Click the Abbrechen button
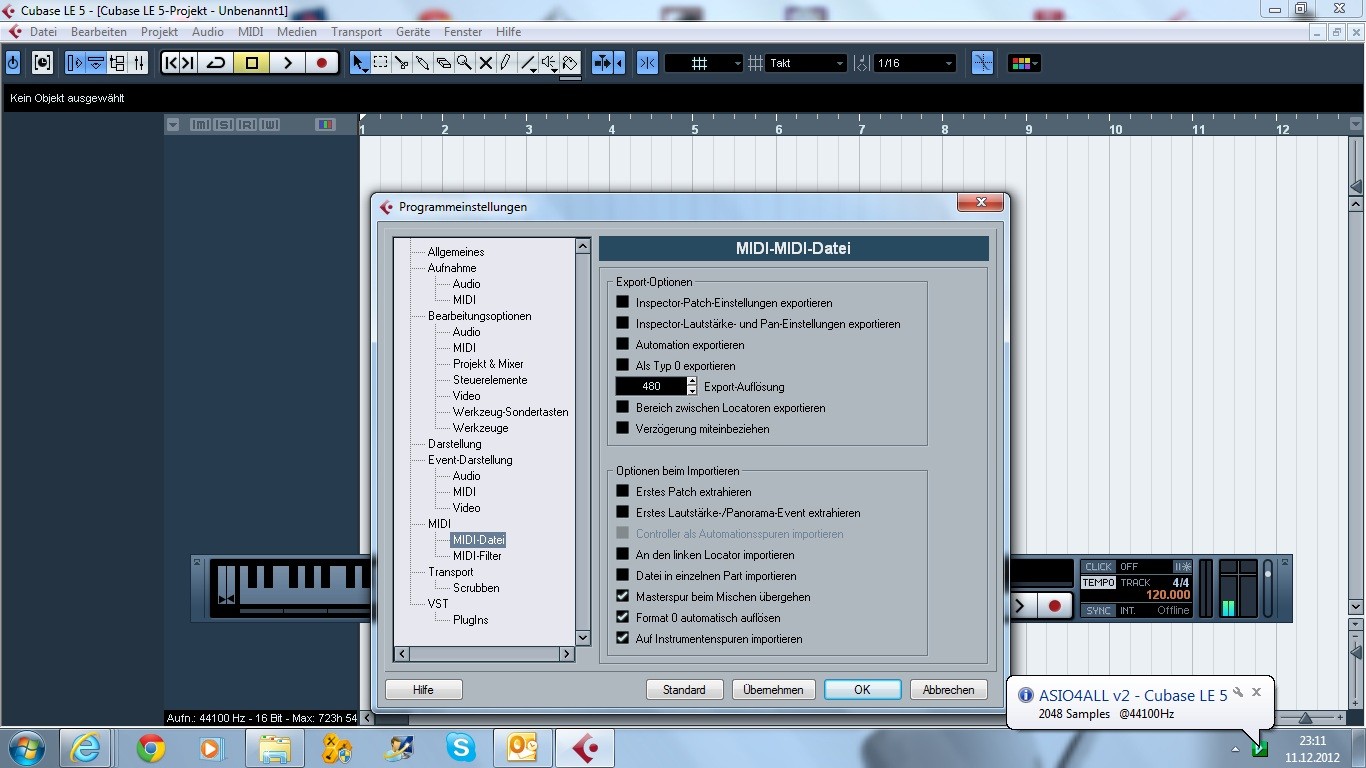This screenshot has width=1366, height=768. tap(948, 690)
